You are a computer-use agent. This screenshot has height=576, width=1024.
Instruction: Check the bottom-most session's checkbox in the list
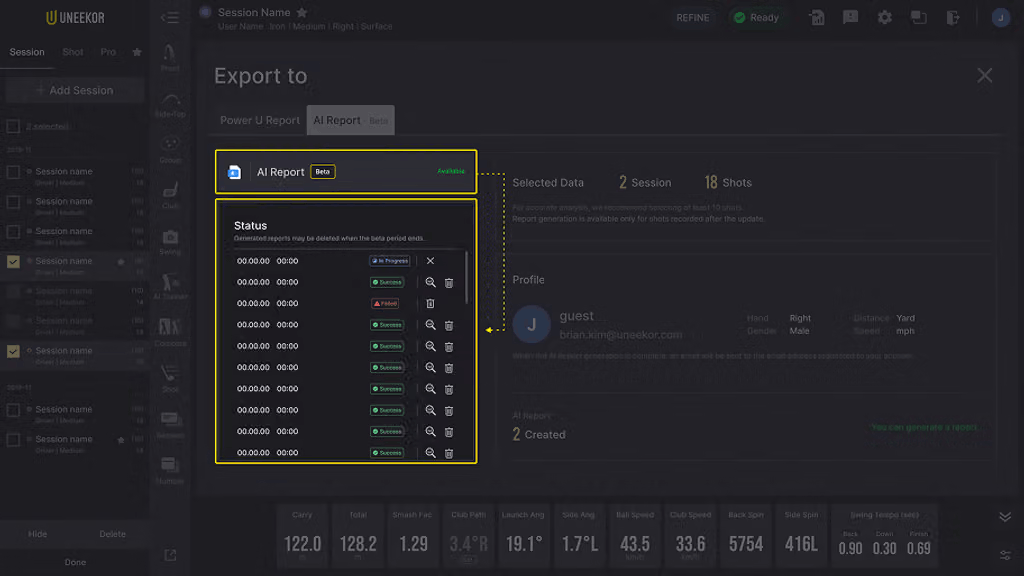pyautogui.click(x=13, y=440)
